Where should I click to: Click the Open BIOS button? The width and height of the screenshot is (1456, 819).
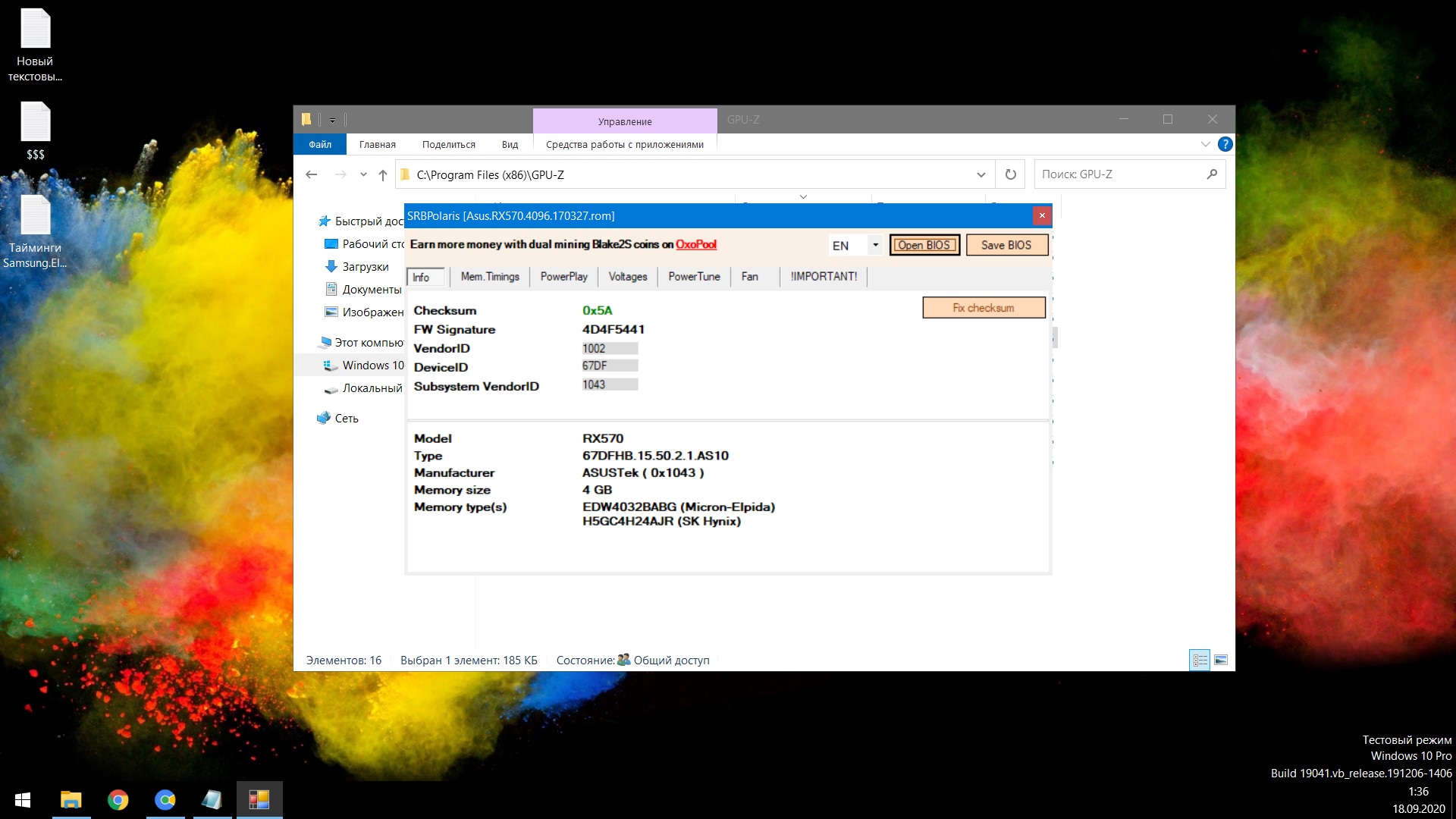point(924,245)
